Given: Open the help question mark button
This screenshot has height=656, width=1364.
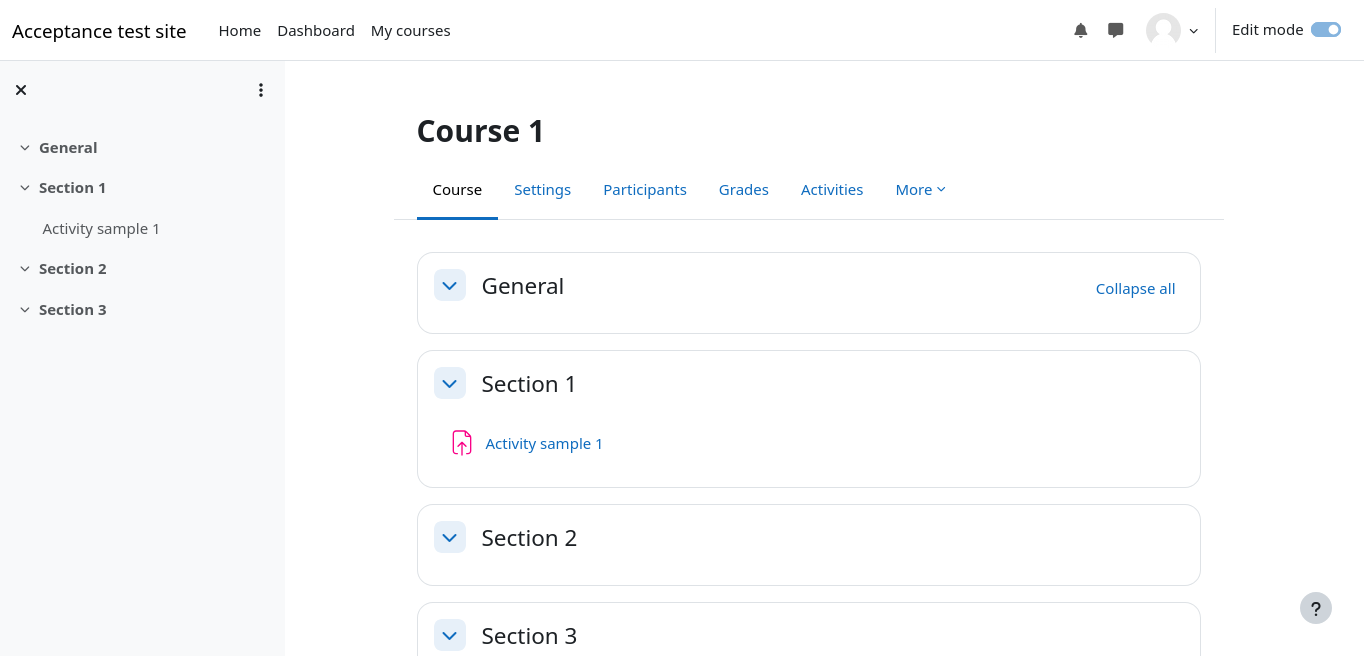Looking at the screenshot, I should coord(1315,608).
